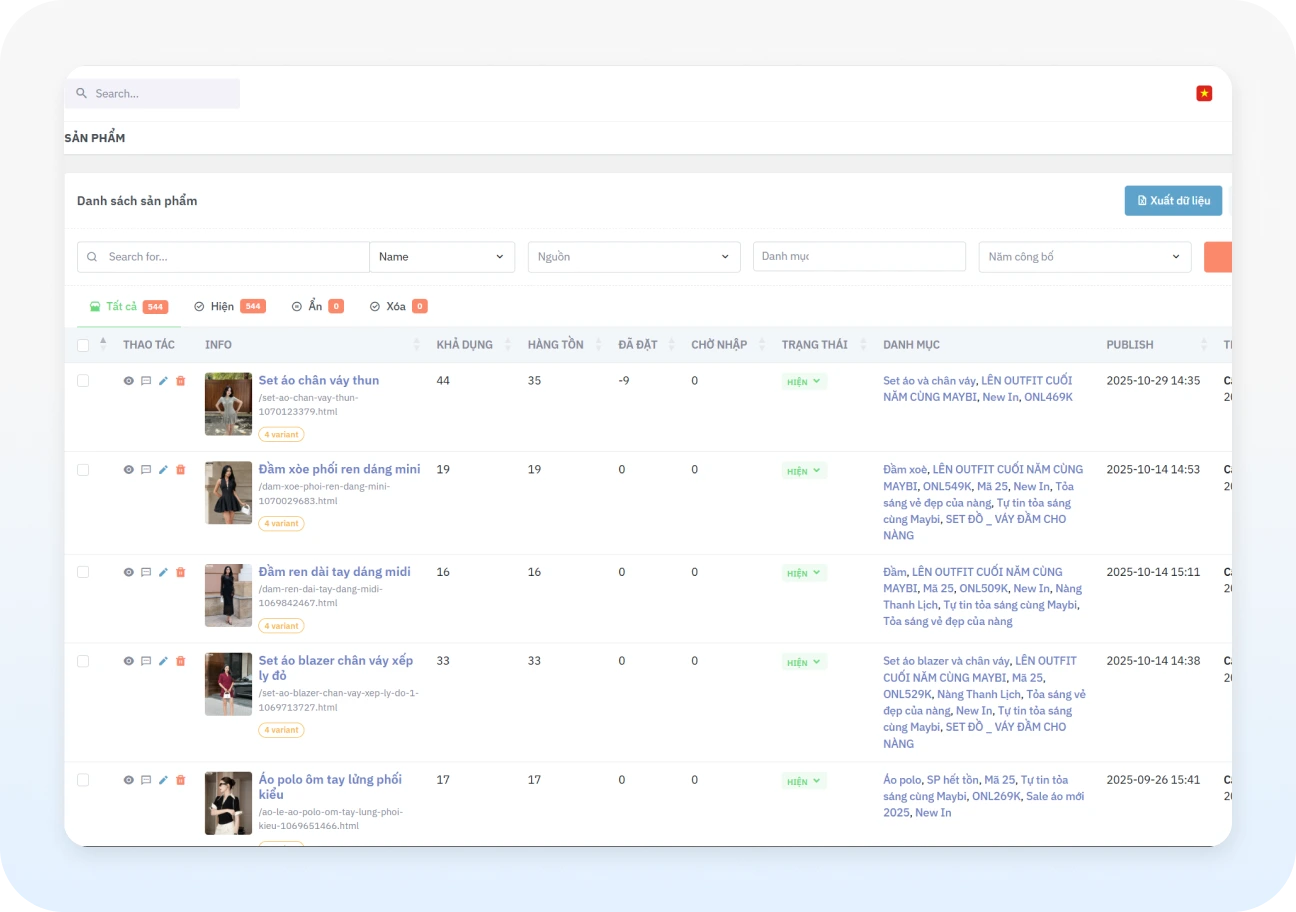The height and width of the screenshot is (912, 1296).
Task: Delete 'Set áo blazer chân váy xếp ly đỏ'
Action: point(180,661)
